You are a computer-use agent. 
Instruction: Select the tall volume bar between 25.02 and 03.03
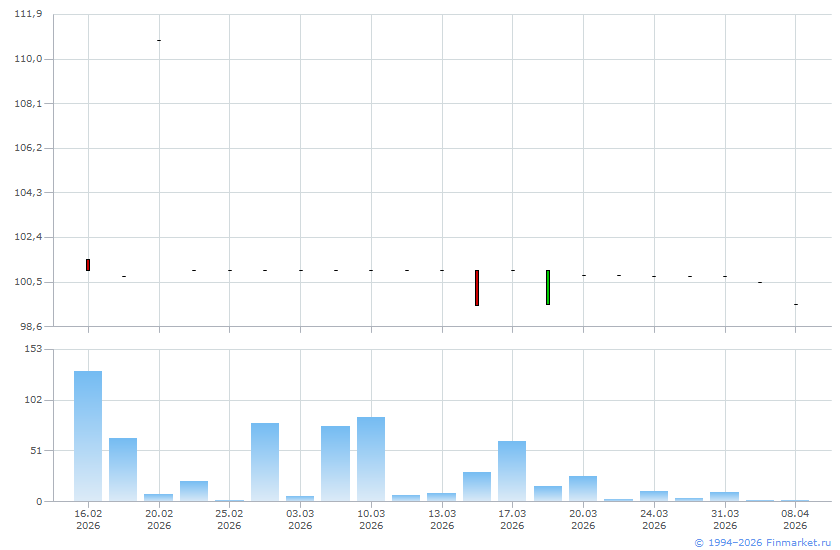[x=265, y=461]
